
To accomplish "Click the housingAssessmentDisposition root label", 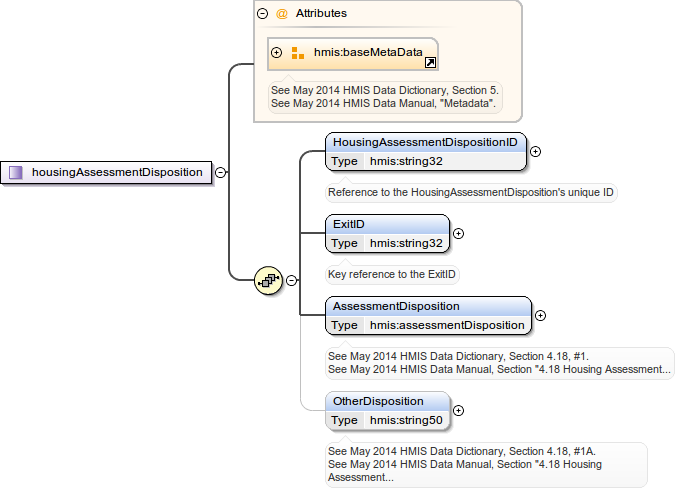I will [x=117, y=172].
